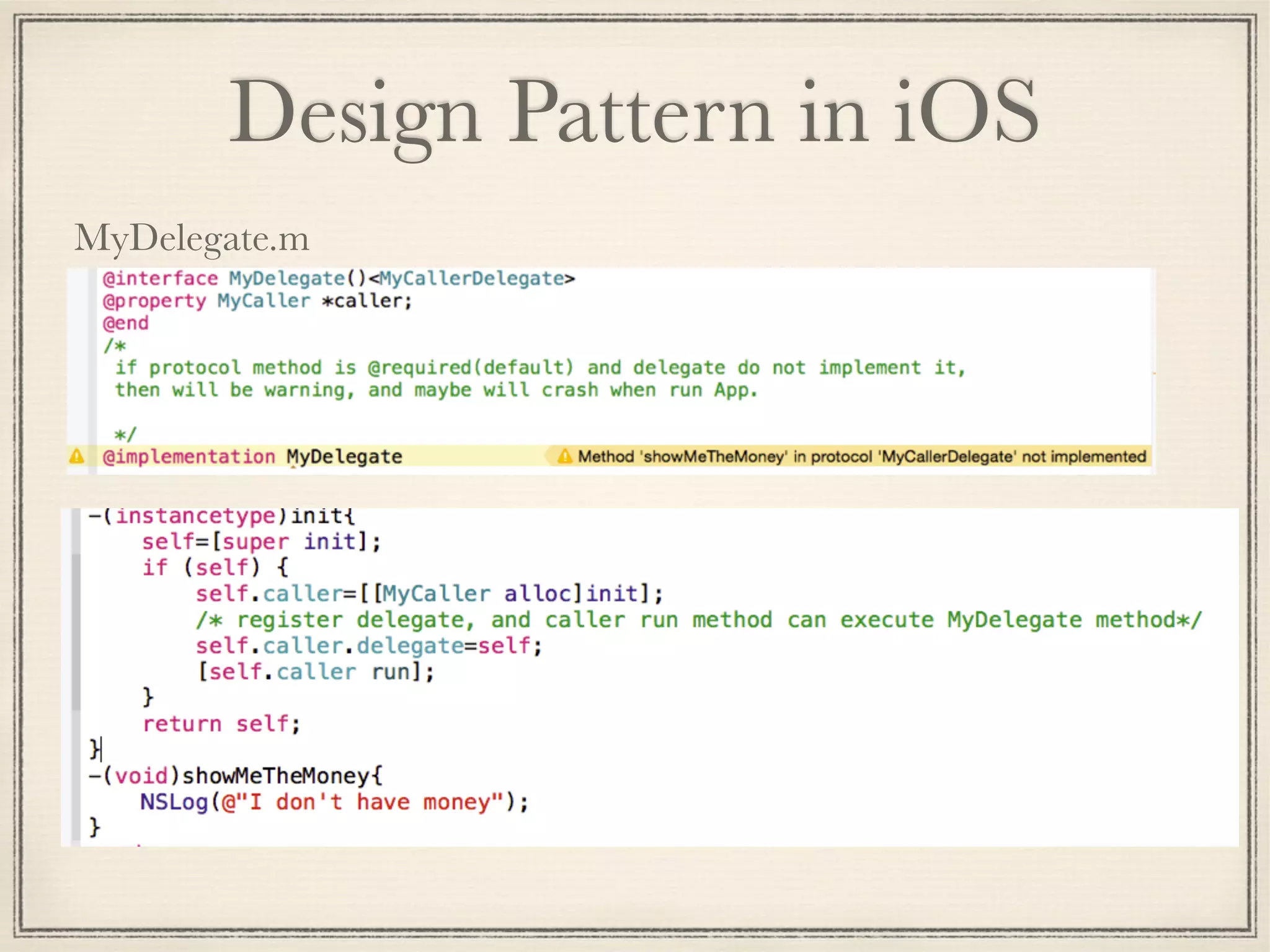Click the '-(void)showMeTheMoney{' line

coord(236,776)
